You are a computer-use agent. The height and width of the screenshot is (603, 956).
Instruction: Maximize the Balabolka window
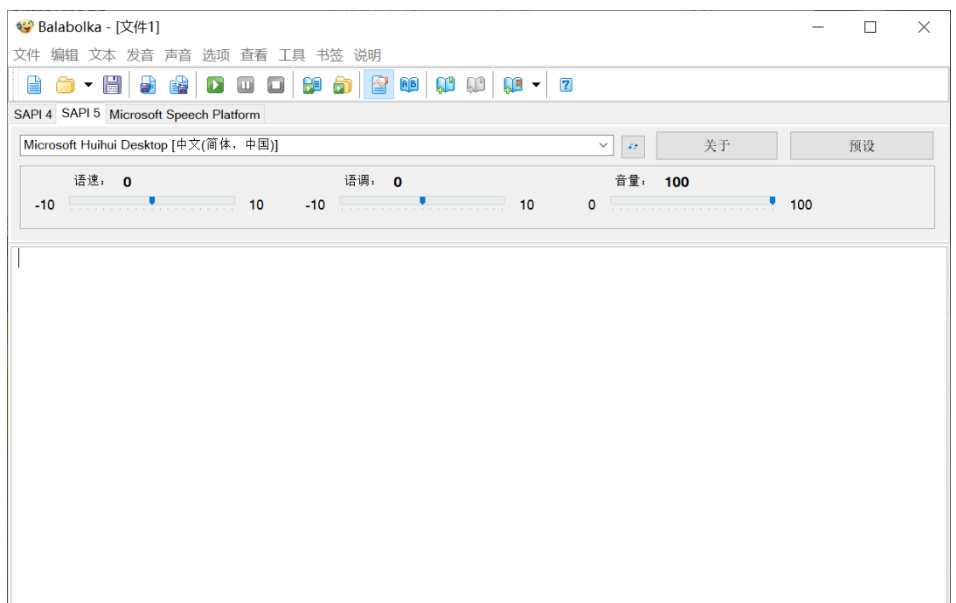pyautogui.click(x=870, y=27)
